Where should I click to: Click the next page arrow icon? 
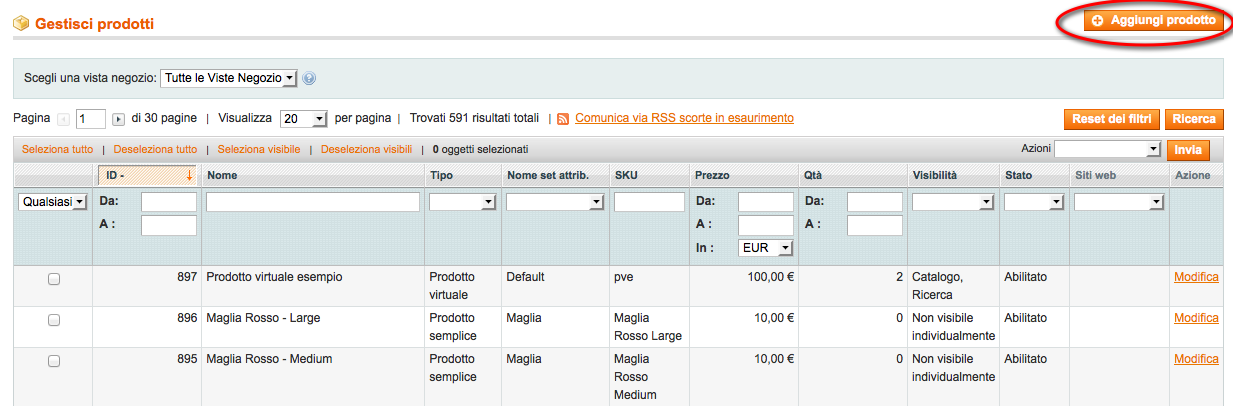(118, 119)
